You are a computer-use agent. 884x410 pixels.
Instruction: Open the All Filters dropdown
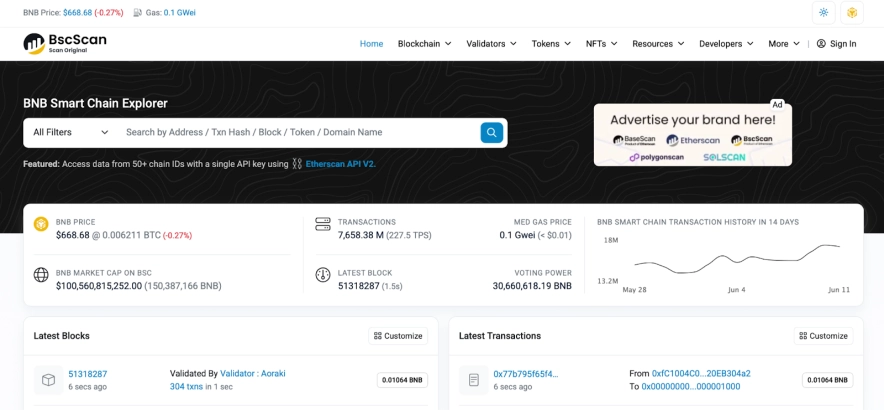pyautogui.click(x=70, y=132)
